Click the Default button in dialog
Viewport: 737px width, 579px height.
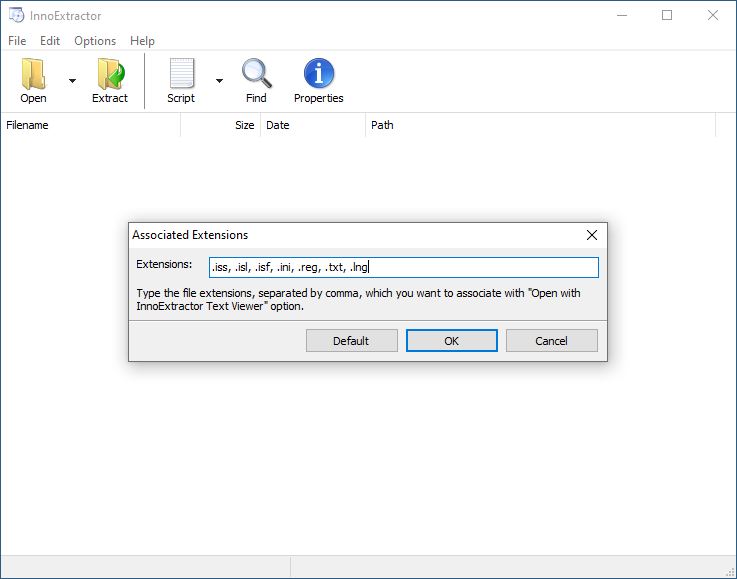[x=352, y=341]
